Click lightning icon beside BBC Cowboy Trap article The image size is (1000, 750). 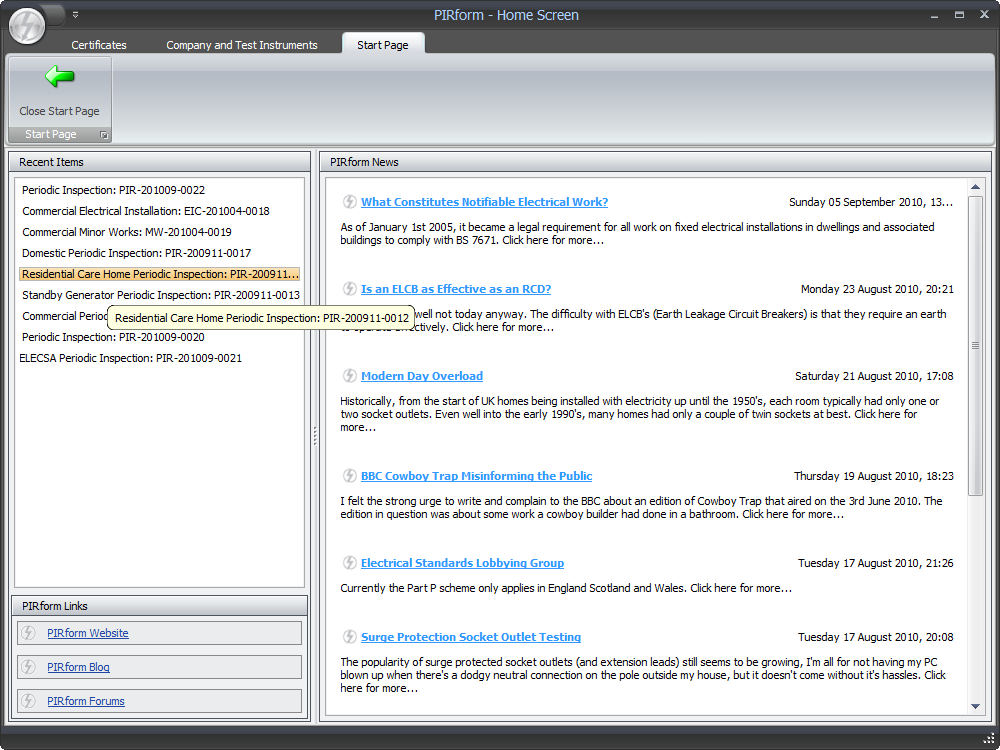pyautogui.click(x=350, y=476)
